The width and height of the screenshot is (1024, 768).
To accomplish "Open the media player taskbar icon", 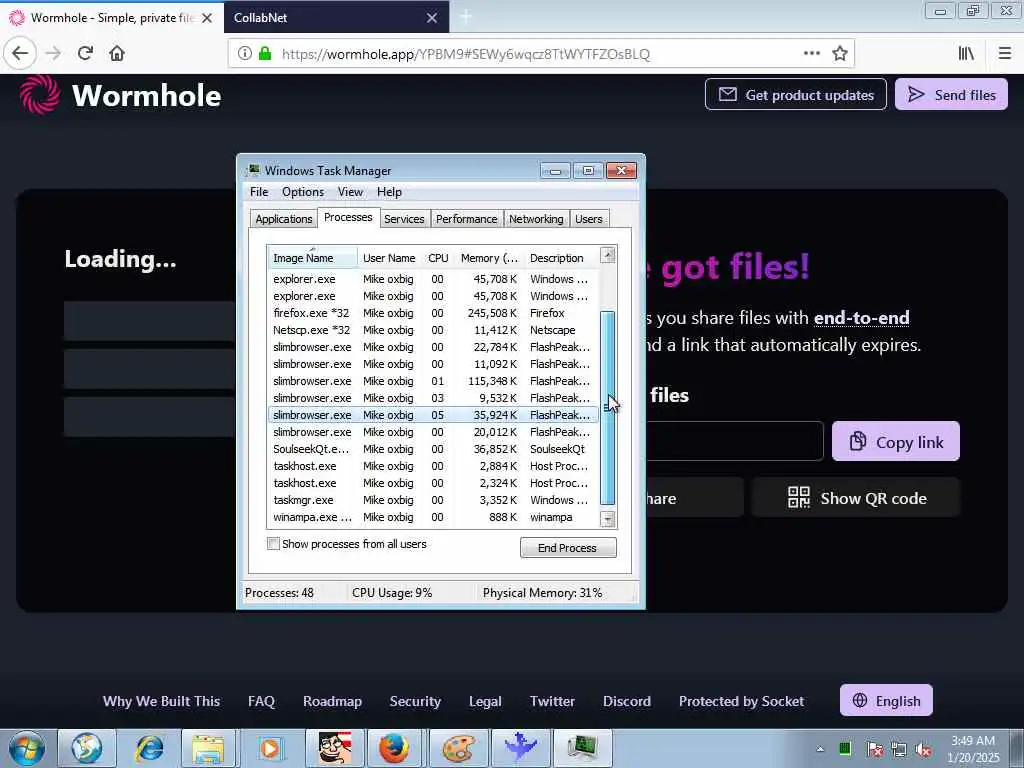I will pos(270,748).
